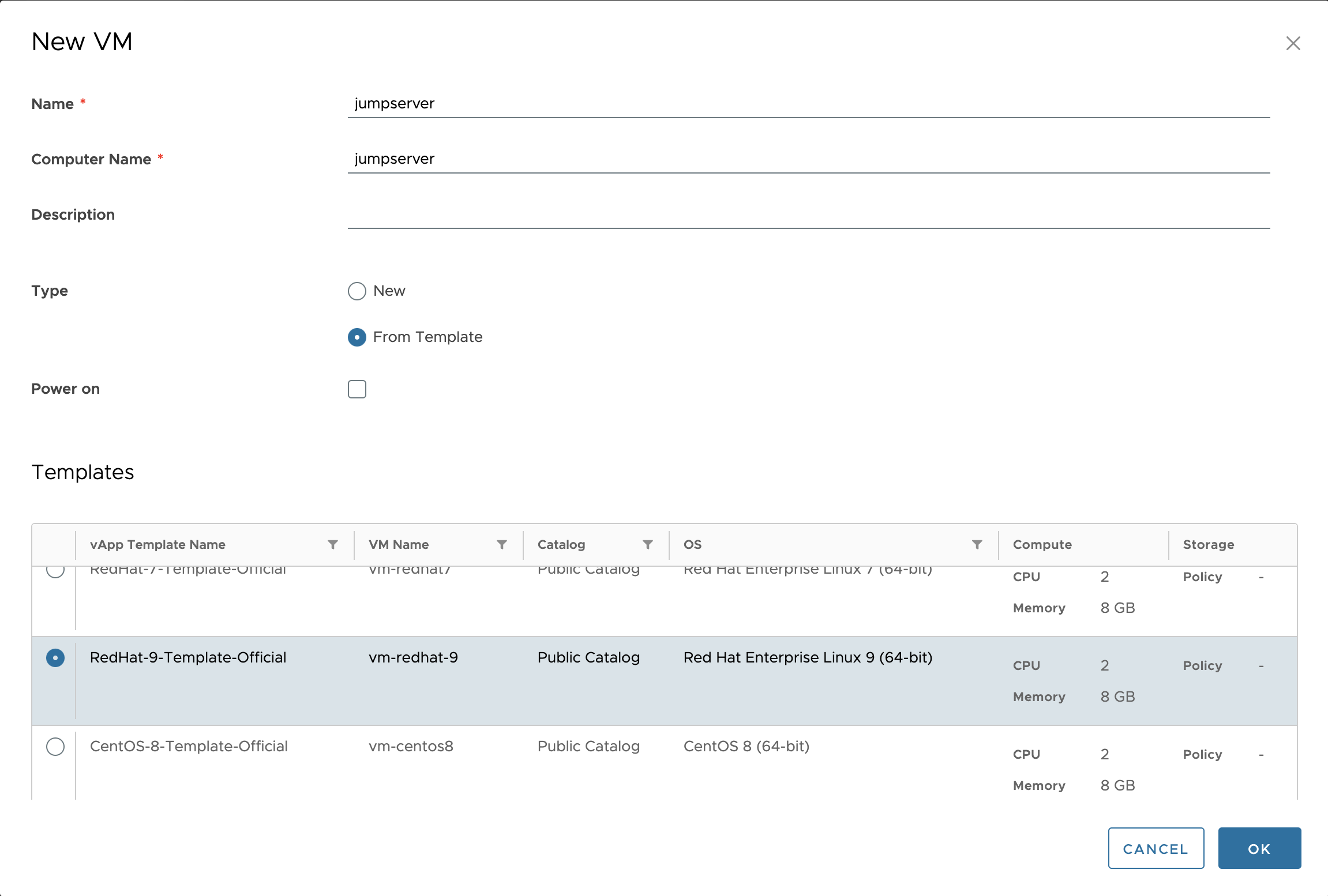Focus the Computer Name text field
Viewport: 1328px width, 896px height.
click(x=808, y=159)
